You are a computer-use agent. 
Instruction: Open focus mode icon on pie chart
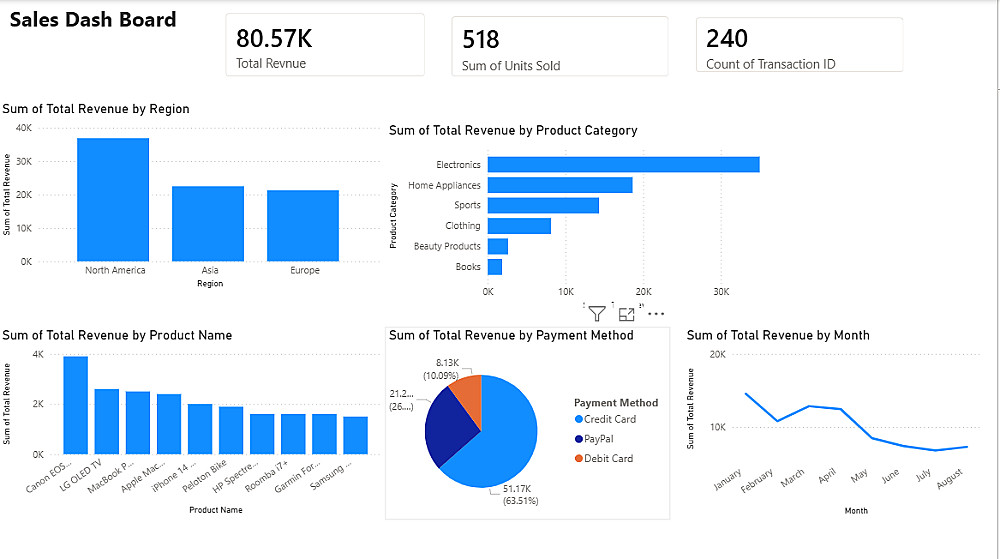coord(626,314)
